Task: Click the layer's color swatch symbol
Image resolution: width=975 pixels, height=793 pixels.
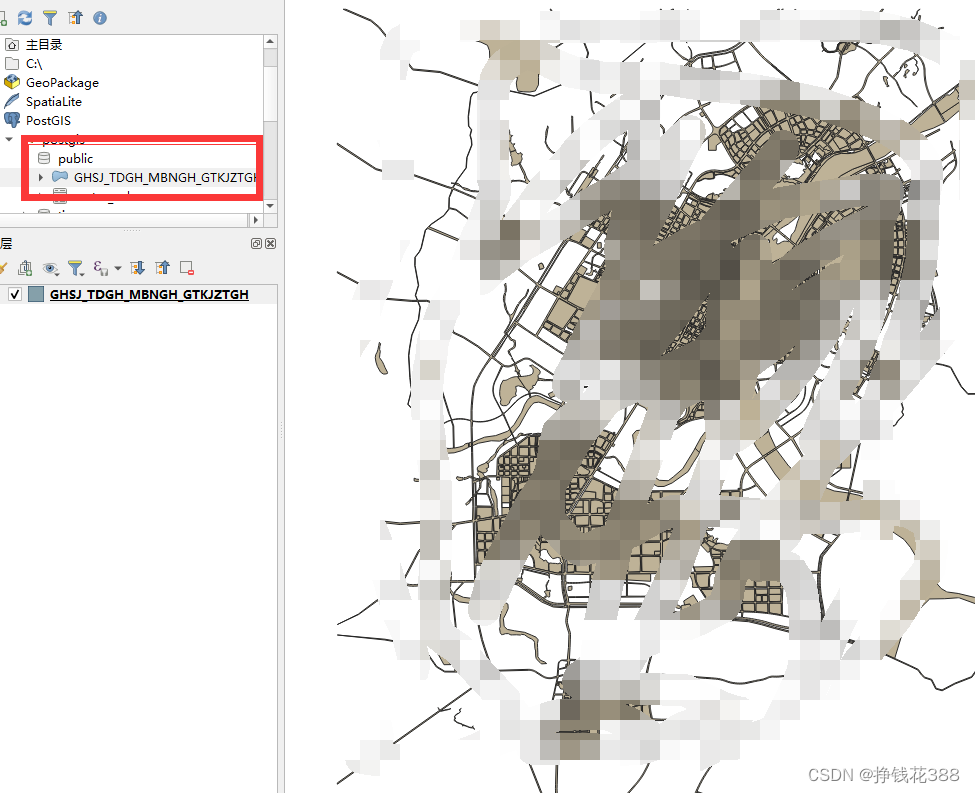Action: tap(35, 293)
